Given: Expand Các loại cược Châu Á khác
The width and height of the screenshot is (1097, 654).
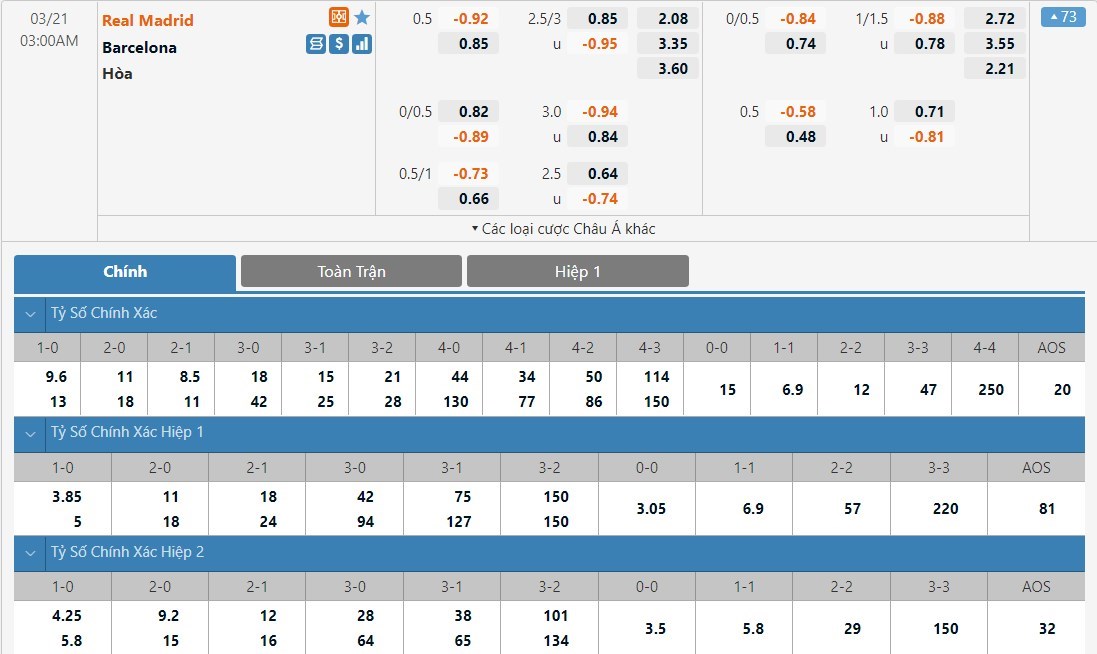Looking at the screenshot, I should click(x=563, y=229).
